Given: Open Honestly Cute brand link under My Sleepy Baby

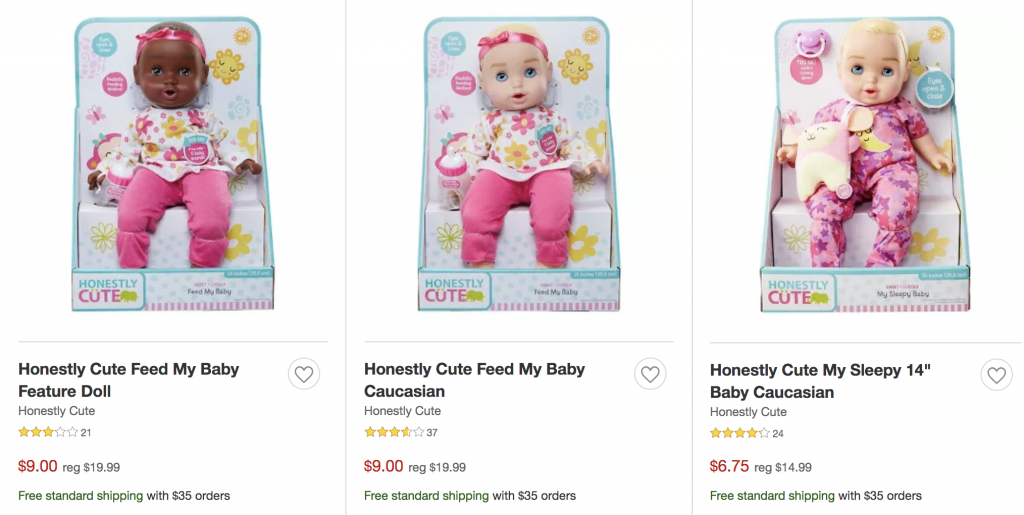Looking at the screenshot, I should (x=748, y=412).
